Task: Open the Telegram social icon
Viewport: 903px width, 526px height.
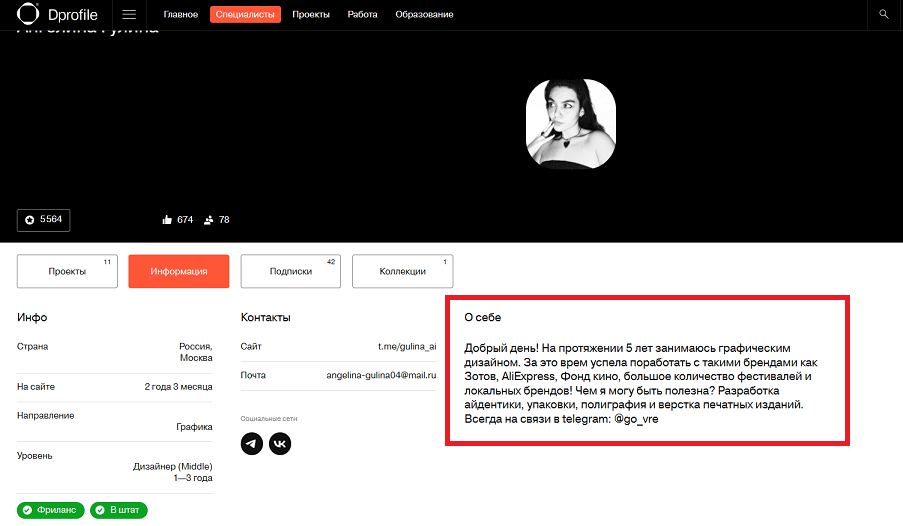Action: pos(252,444)
